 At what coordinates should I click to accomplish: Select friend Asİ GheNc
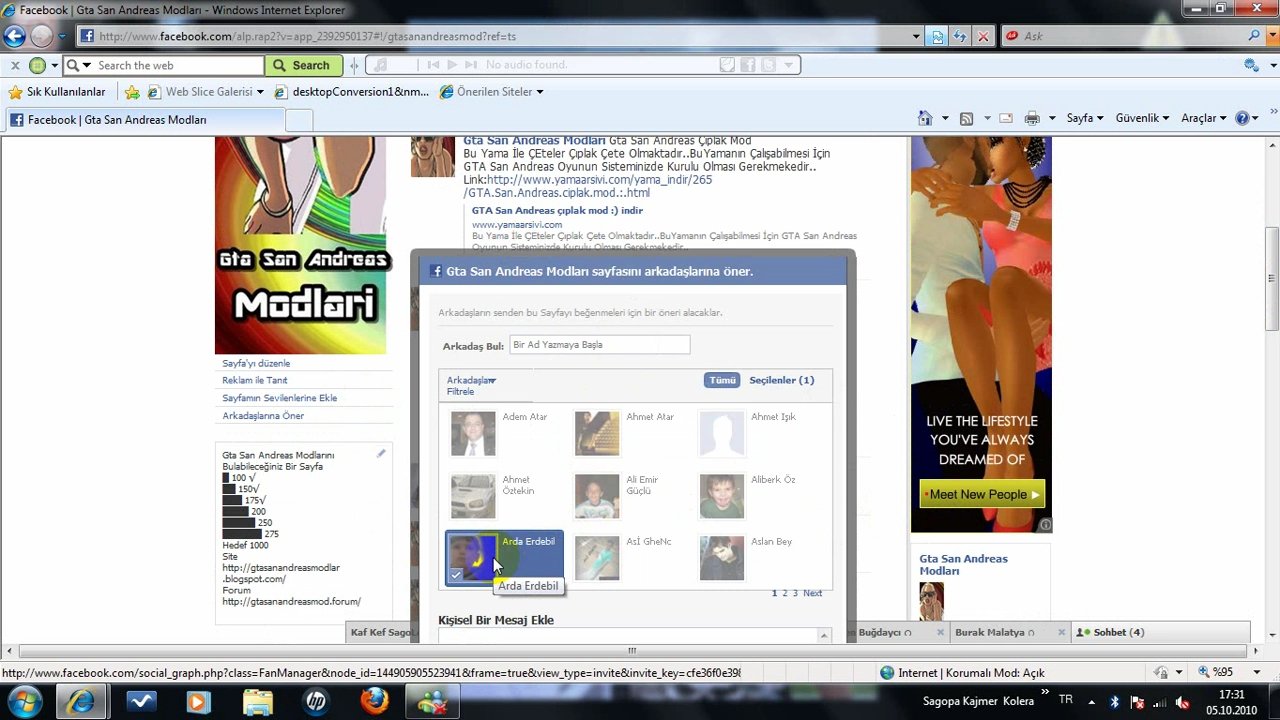tap(628, 558)
